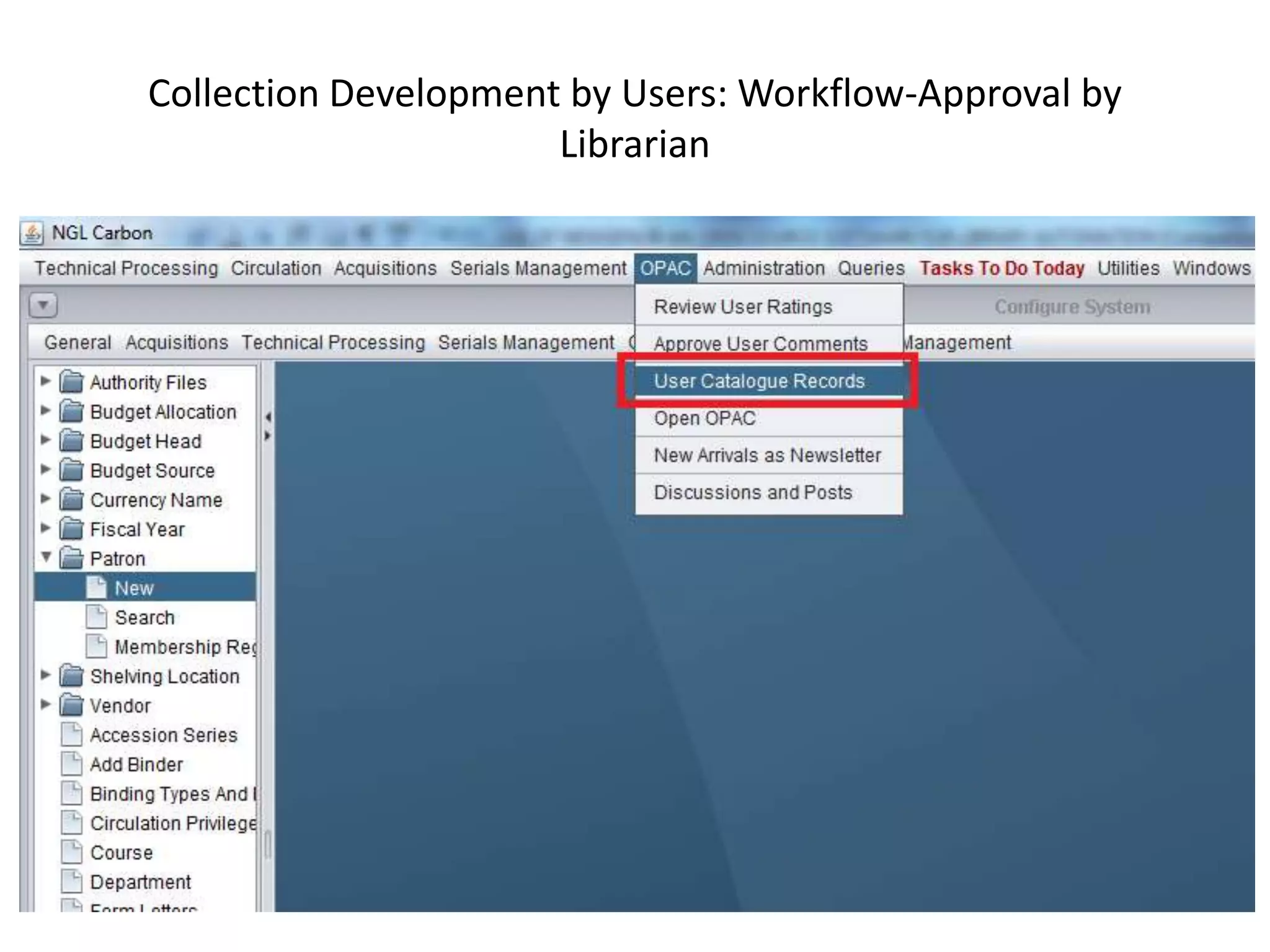Expand the Shelving Location tree node
Screen dimensions: 1270x952
tap(45, 674)
